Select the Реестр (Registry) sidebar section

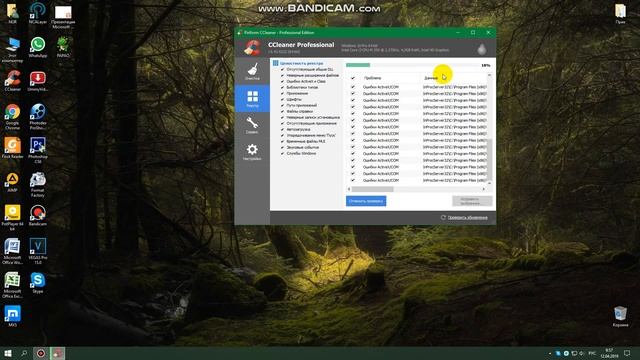(252, 98)
